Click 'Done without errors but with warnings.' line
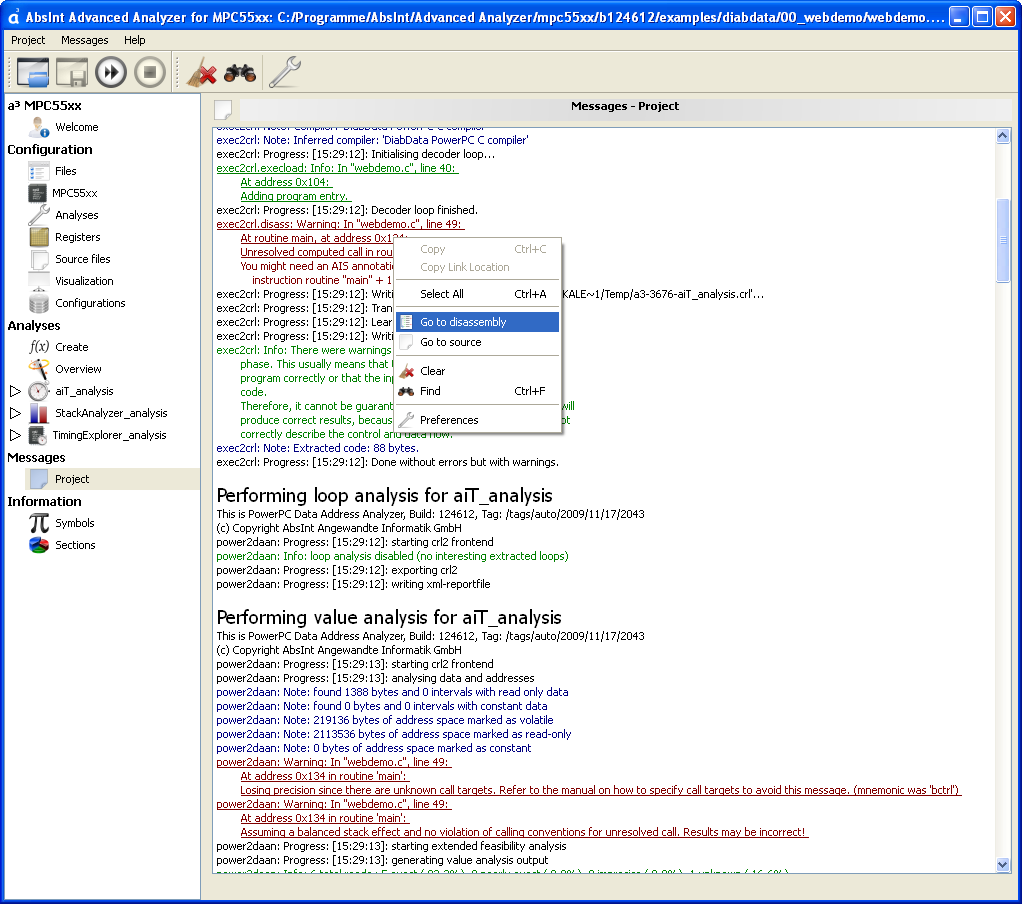The image size is (1022, 904). [388, 463]
